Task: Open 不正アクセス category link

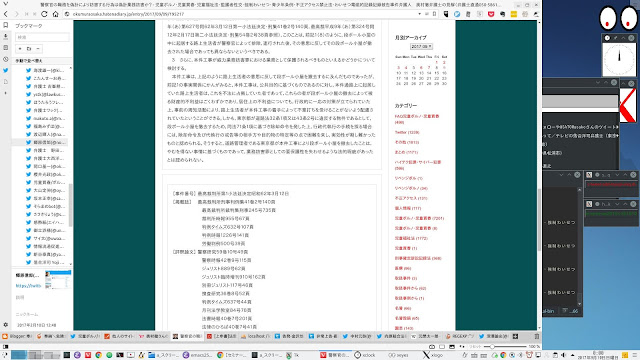Action: [x=411, y=198]
